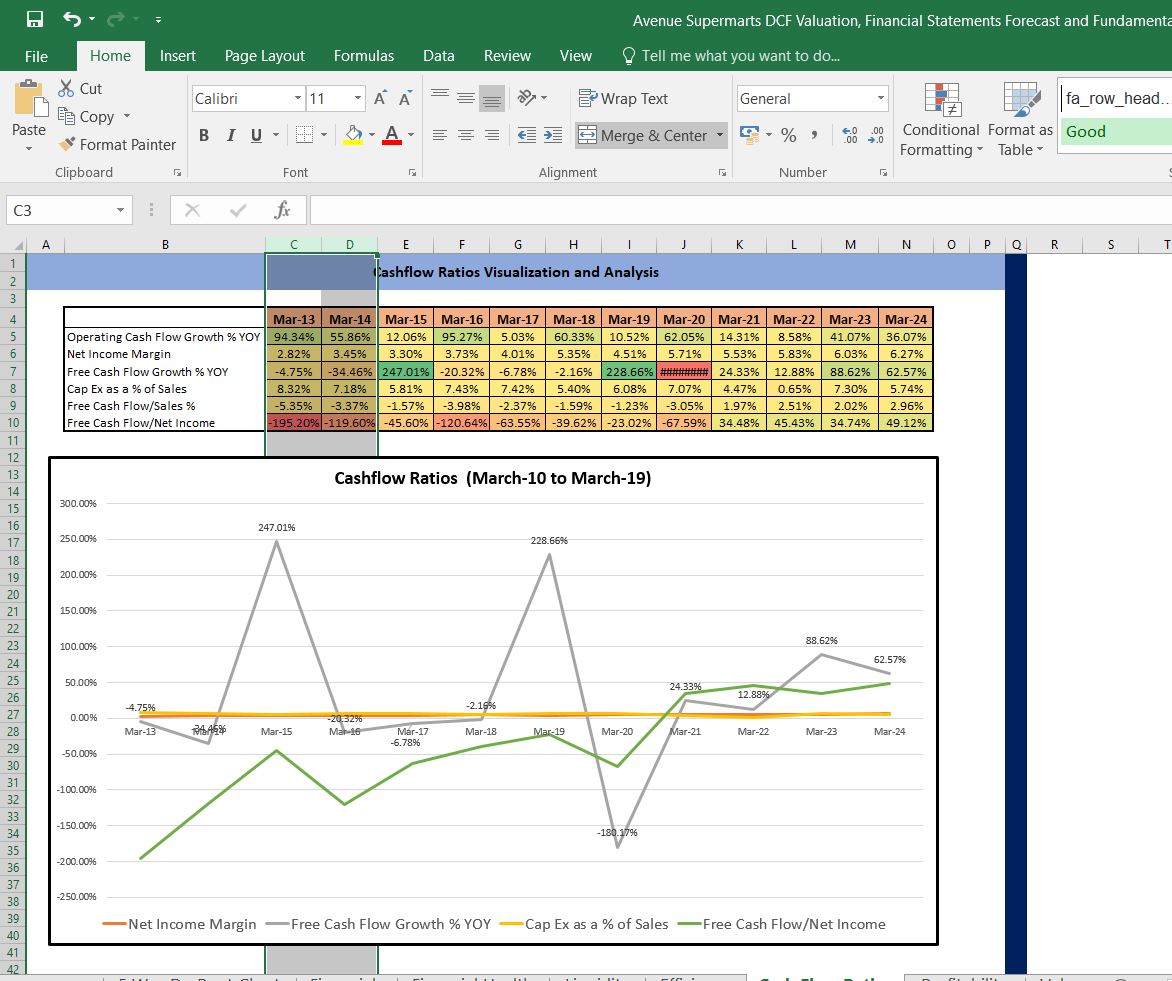Click the Net Income Margin legend entry

[x=179, y=924]
